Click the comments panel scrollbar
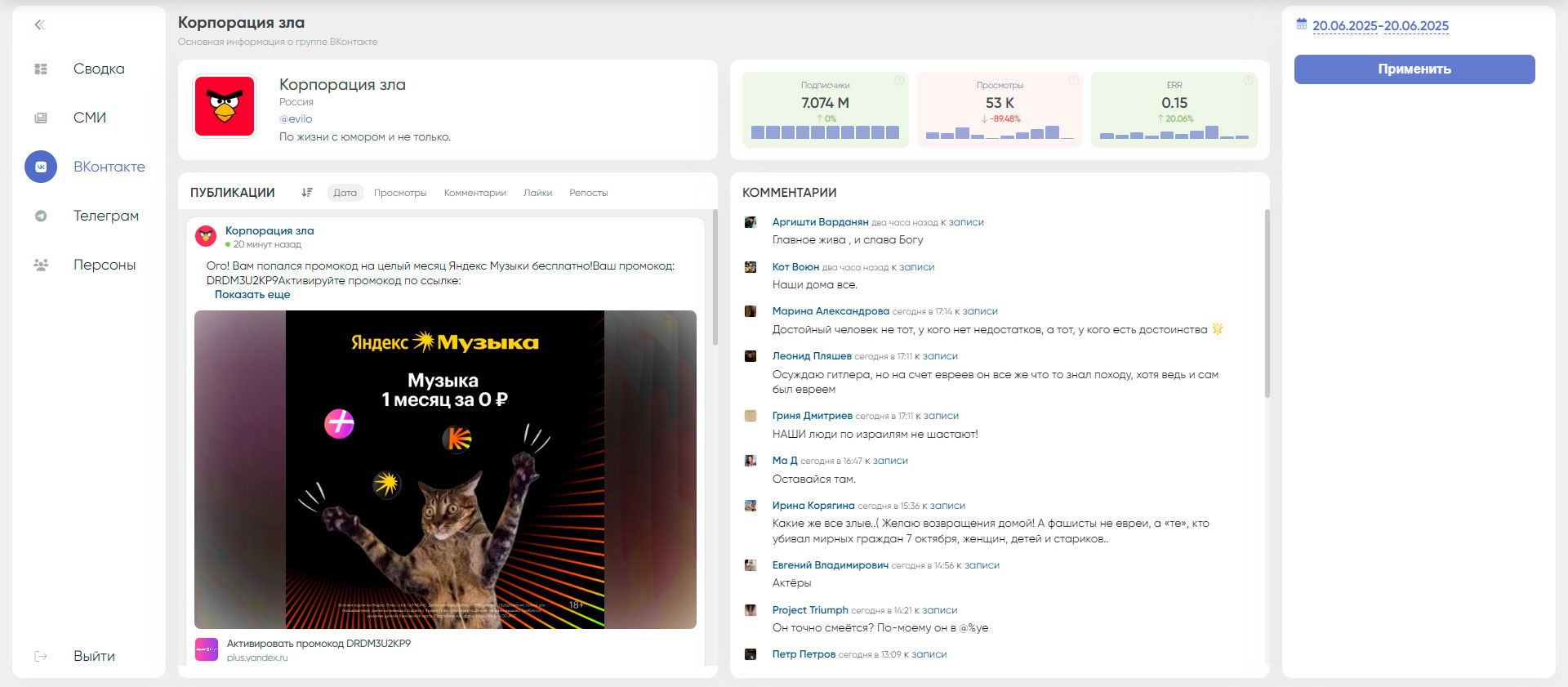This screenshot has height=687, width=1568. (1267, 304)
